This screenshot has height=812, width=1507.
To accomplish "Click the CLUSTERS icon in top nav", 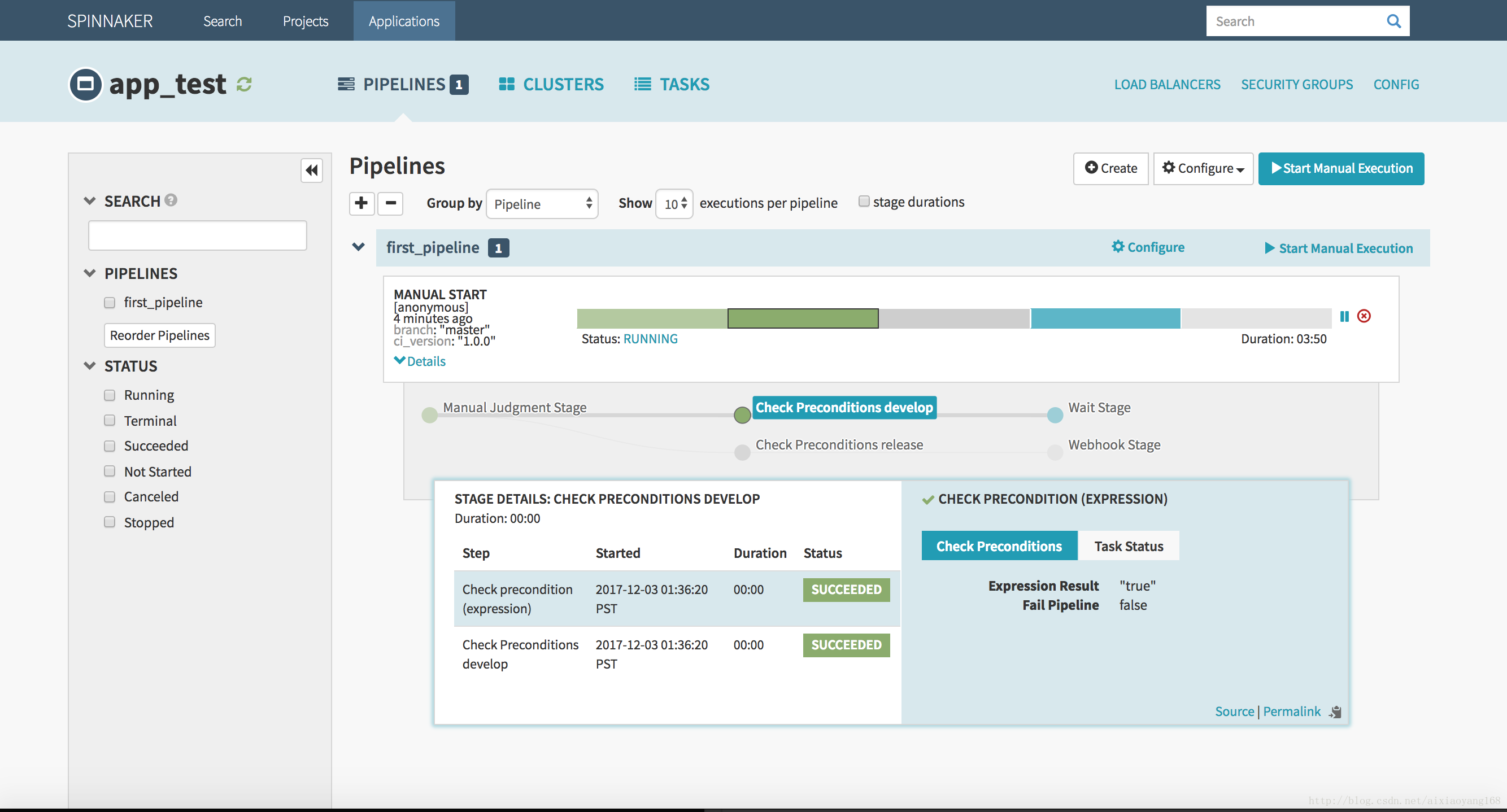I will coord(506,84).
